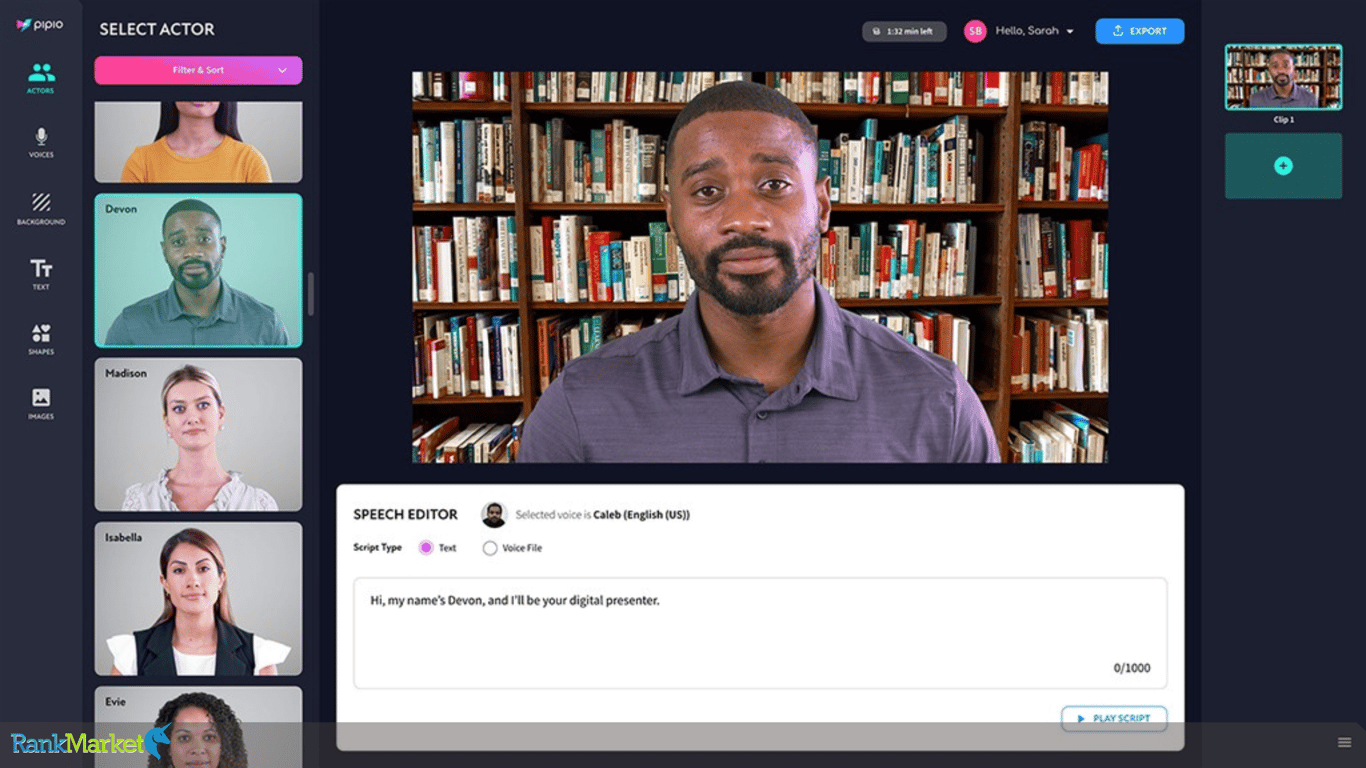Open the Actors panel icon
The height and width of the screenshot is (768, 1366).
pos(41,73)
